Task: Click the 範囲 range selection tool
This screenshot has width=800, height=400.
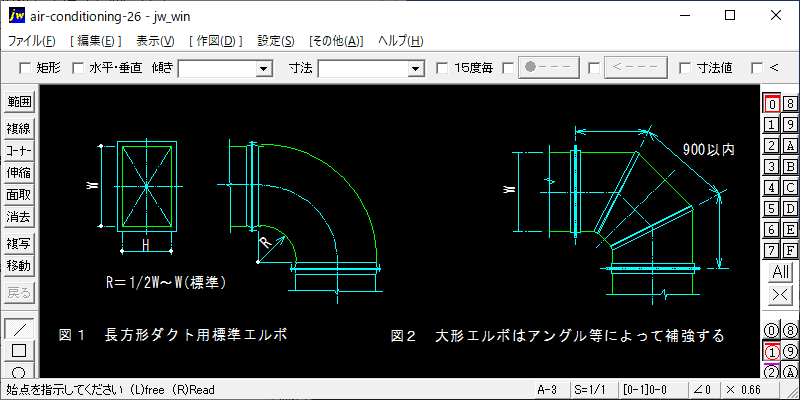Action: pyautogui.click(x=20, y=102)
